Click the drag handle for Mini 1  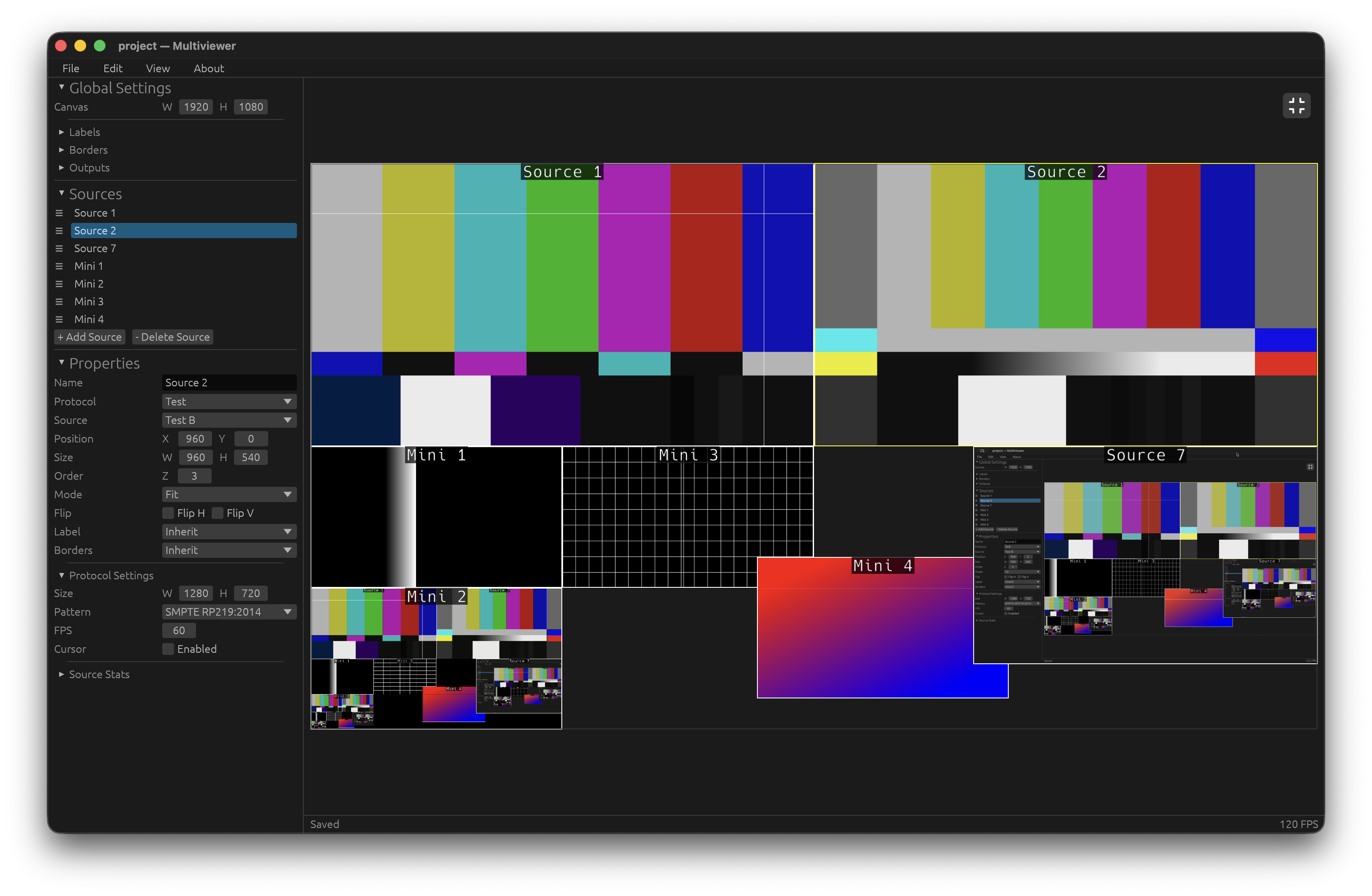(59, 266)
